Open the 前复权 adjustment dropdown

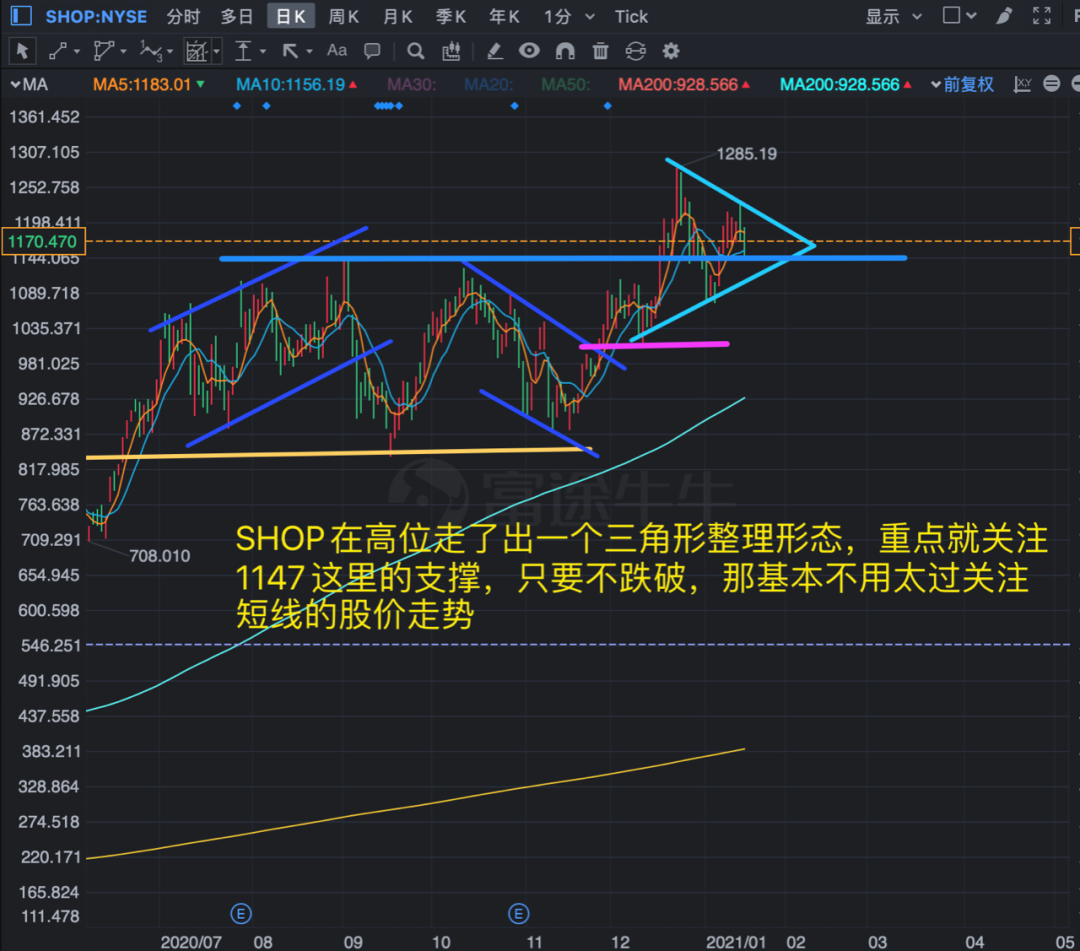point(962,85)
